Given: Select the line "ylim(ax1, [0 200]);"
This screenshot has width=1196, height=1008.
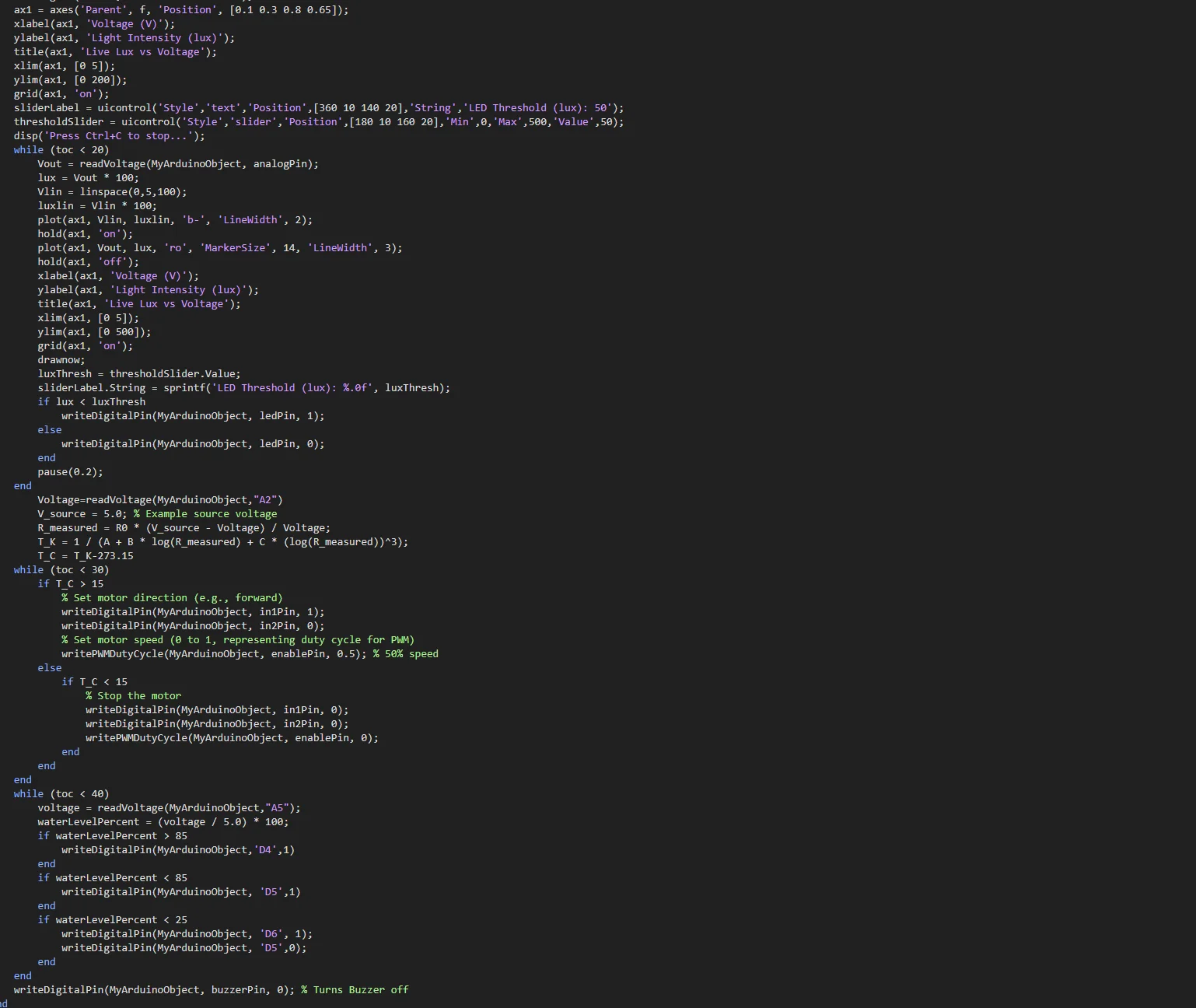Looking at the screenshot, I should point(70,80).
